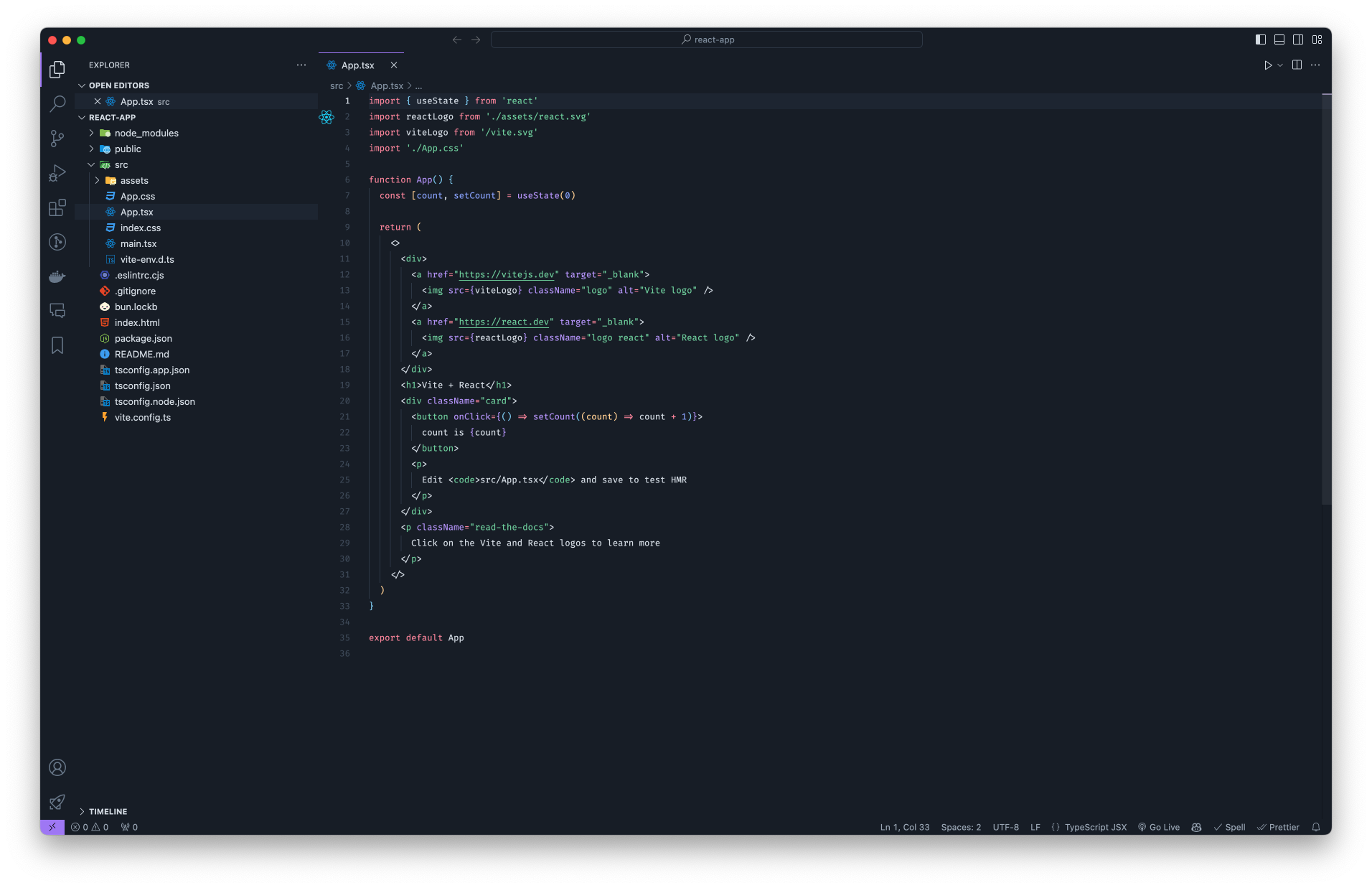Screen dimensions: 1372x888
Task: Expand the assets folder
Action: (98, 180)
